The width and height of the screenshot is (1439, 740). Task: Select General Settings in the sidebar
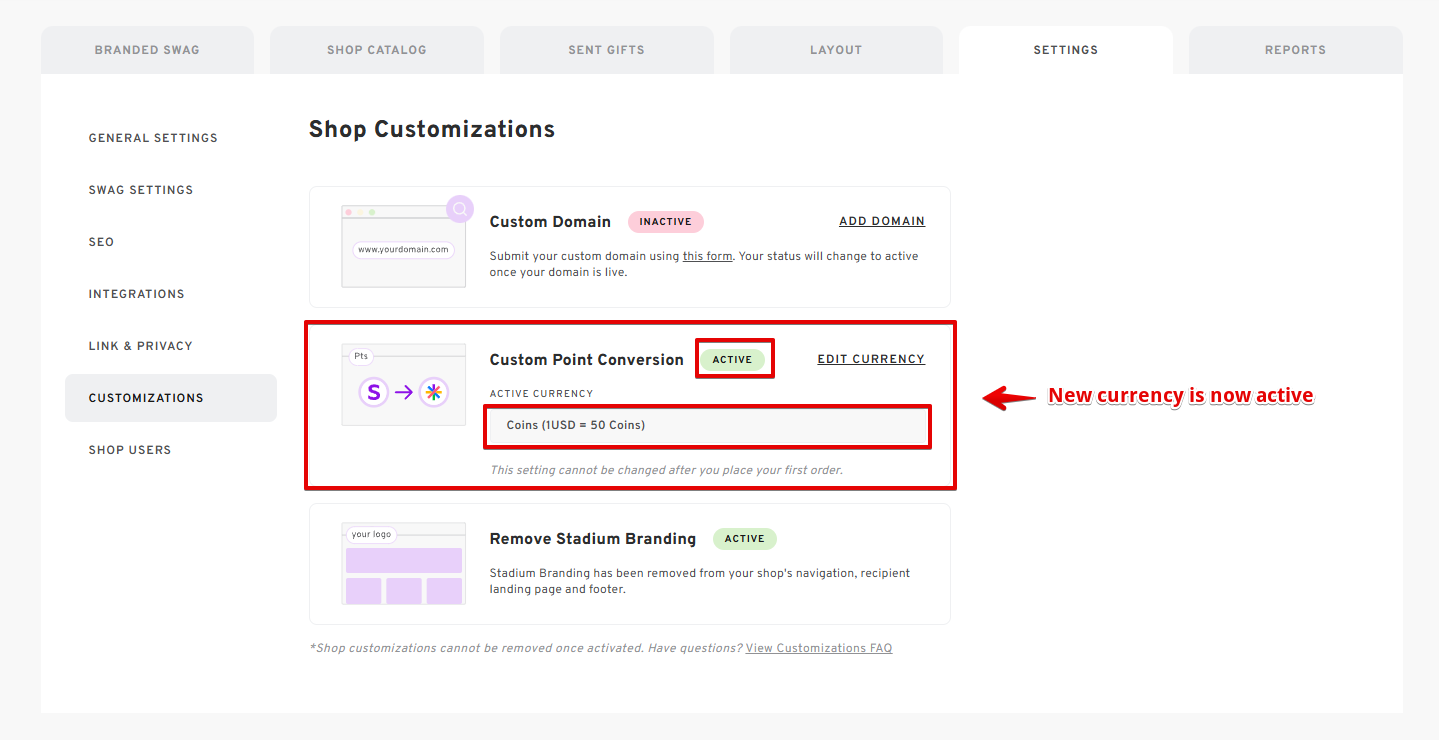[153, 138]
